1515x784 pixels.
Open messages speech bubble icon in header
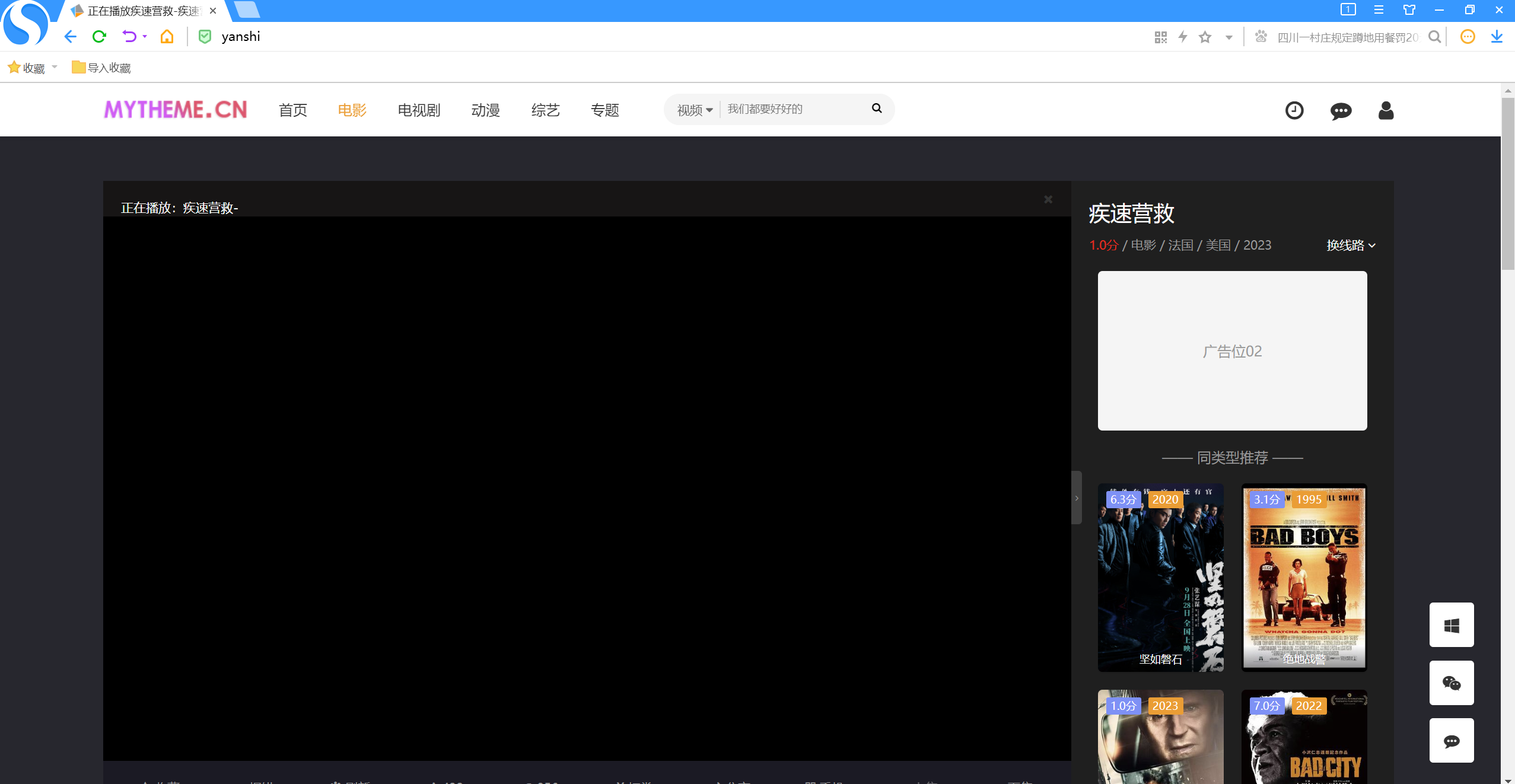pos(1340,111)
